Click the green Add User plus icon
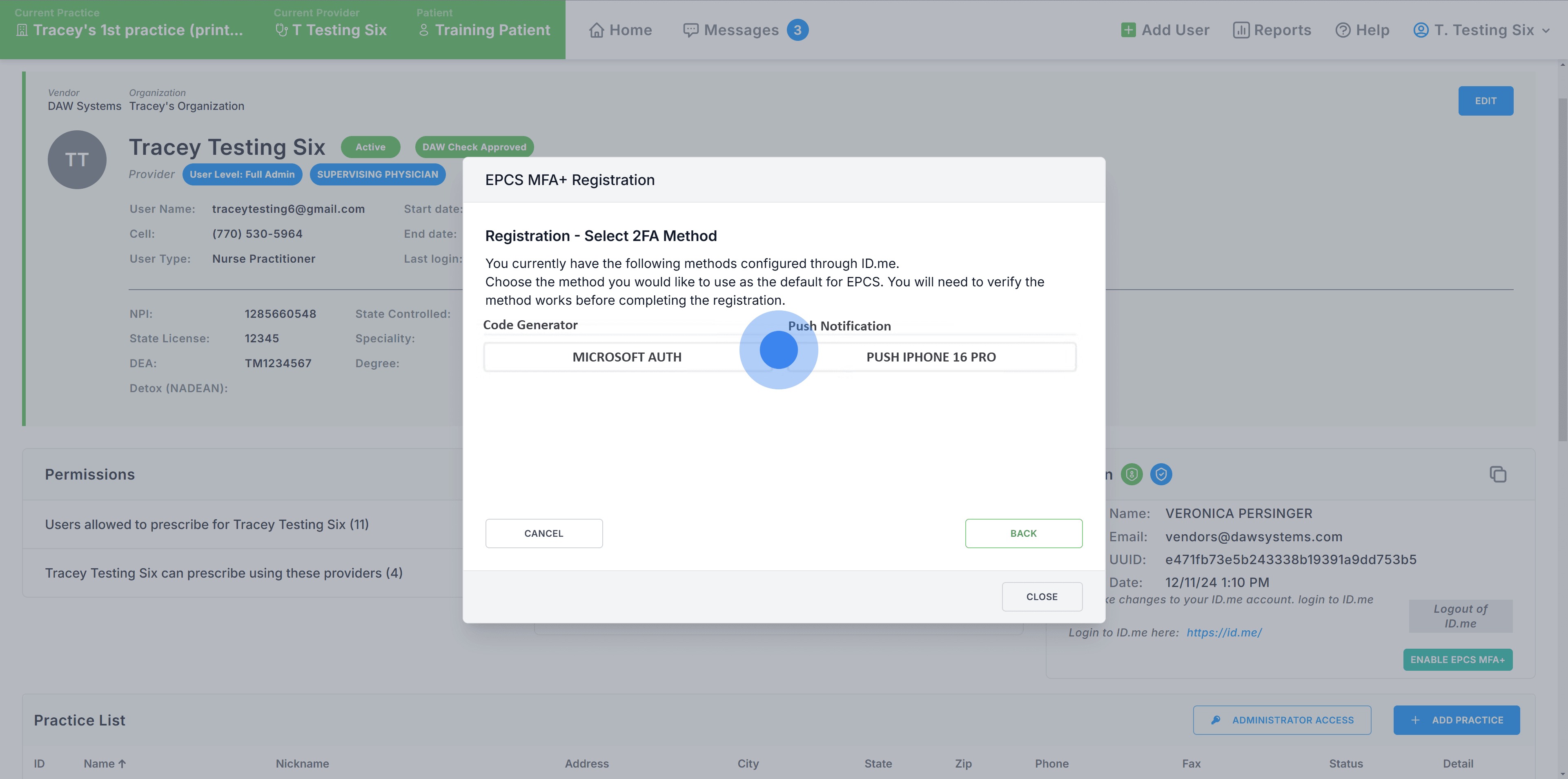 (x=1128, y=30)
